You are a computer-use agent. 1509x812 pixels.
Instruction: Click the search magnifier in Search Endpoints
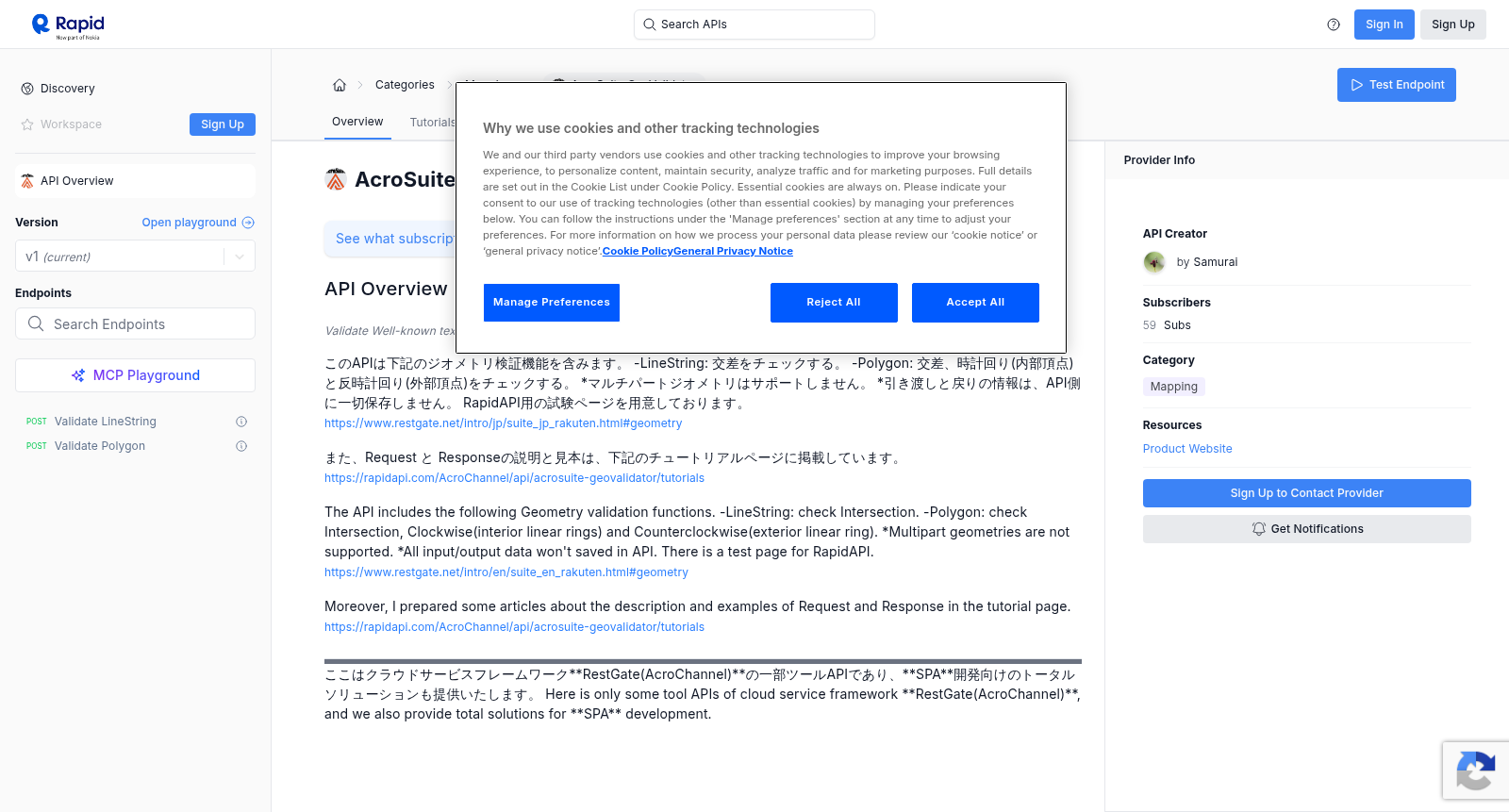pos(36,323)
